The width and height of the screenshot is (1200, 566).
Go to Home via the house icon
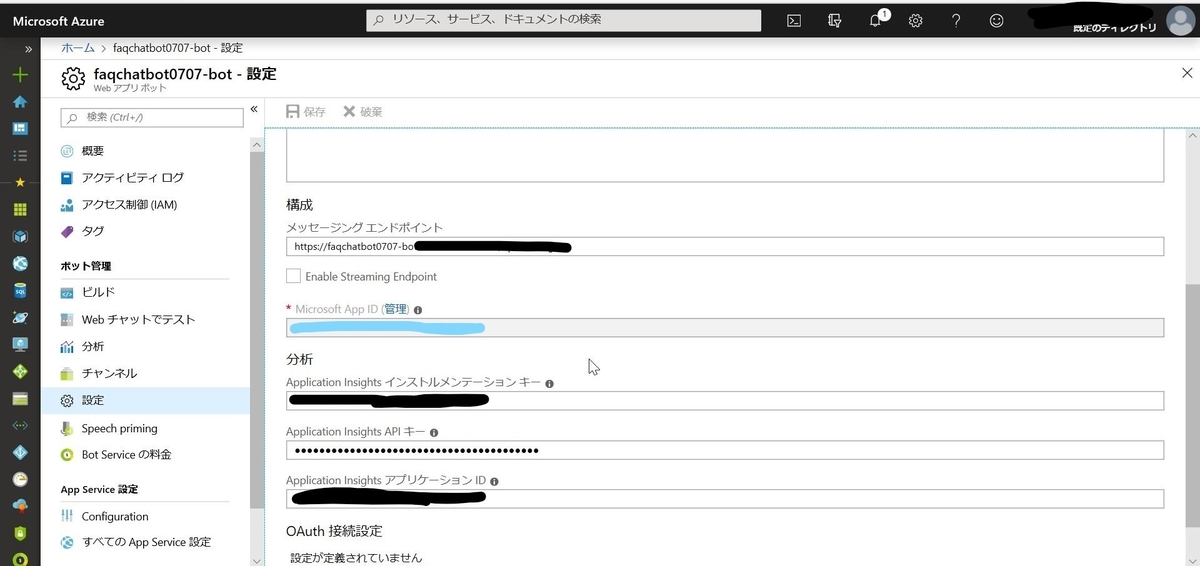pos(20,102)
